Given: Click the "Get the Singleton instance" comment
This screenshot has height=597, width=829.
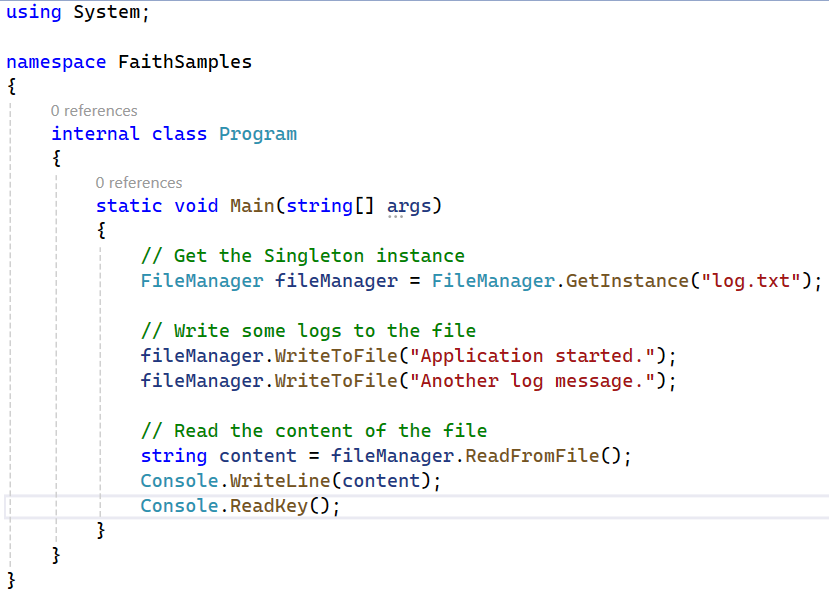Looking at the screenshot, I should (303, 256).
